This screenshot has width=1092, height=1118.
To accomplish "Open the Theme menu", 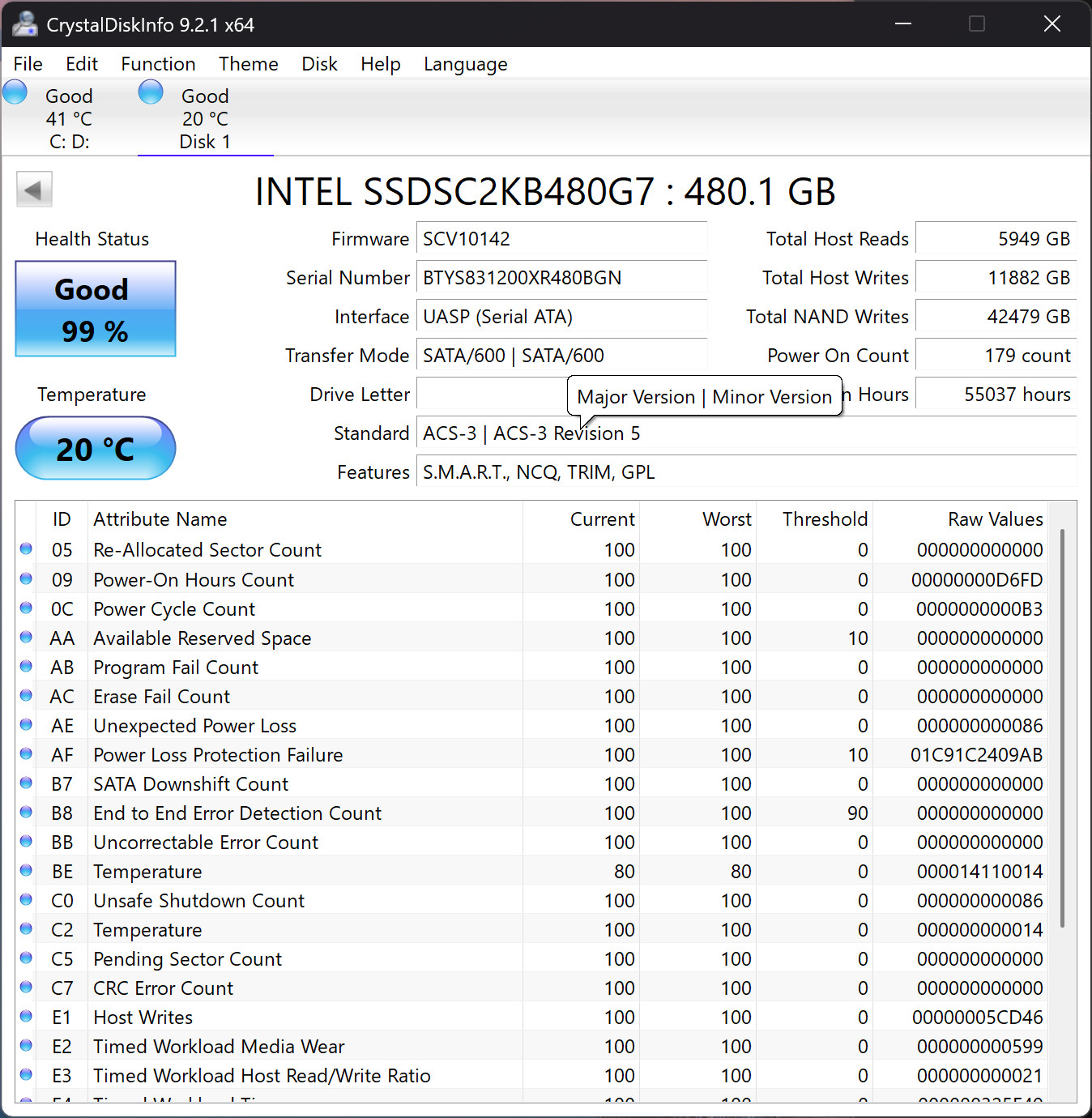I will point(249,64).
